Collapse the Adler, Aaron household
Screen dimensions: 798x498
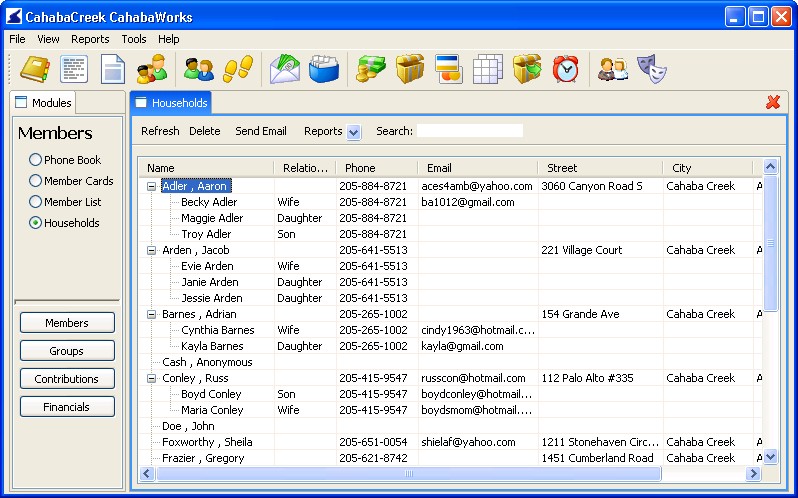point(152,186)
